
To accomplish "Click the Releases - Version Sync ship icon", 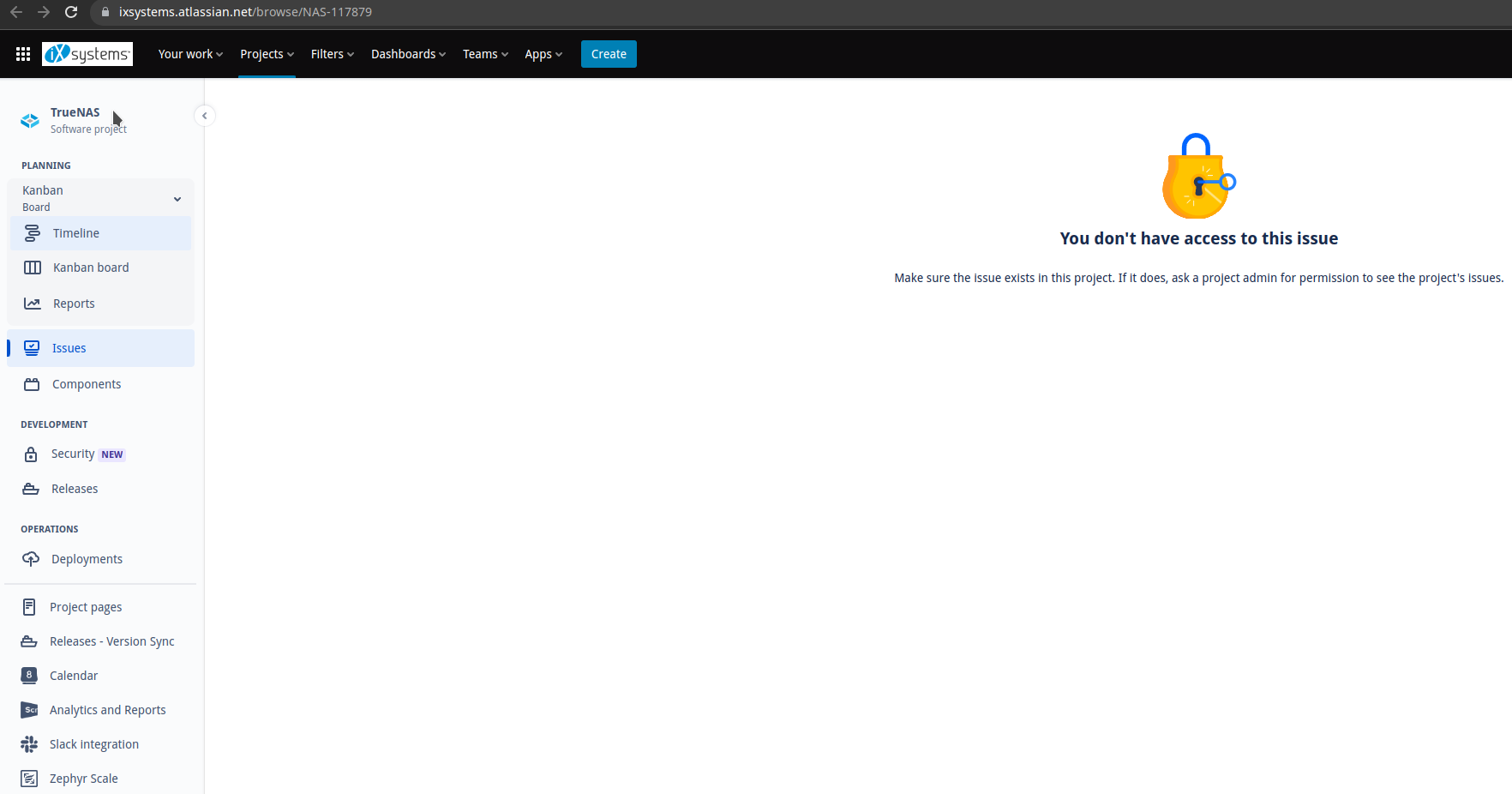I will [29, 641].
